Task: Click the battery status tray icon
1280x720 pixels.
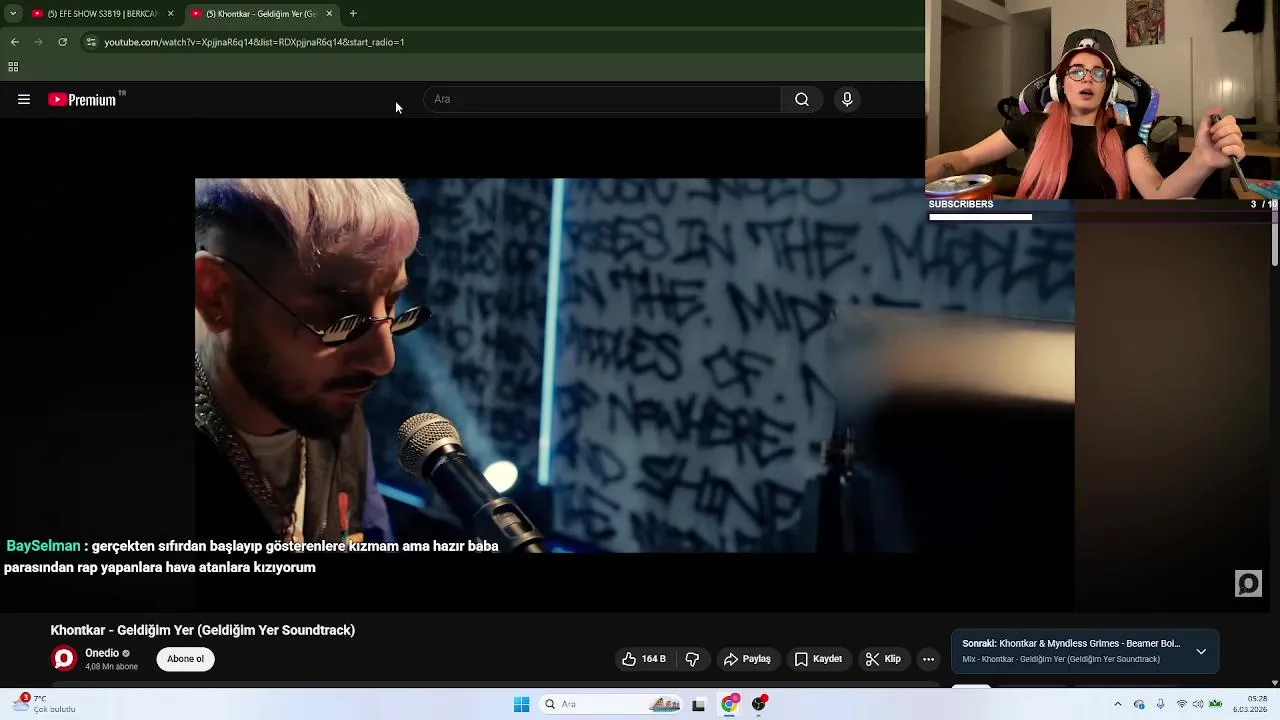Action: tap(1216, 704)
